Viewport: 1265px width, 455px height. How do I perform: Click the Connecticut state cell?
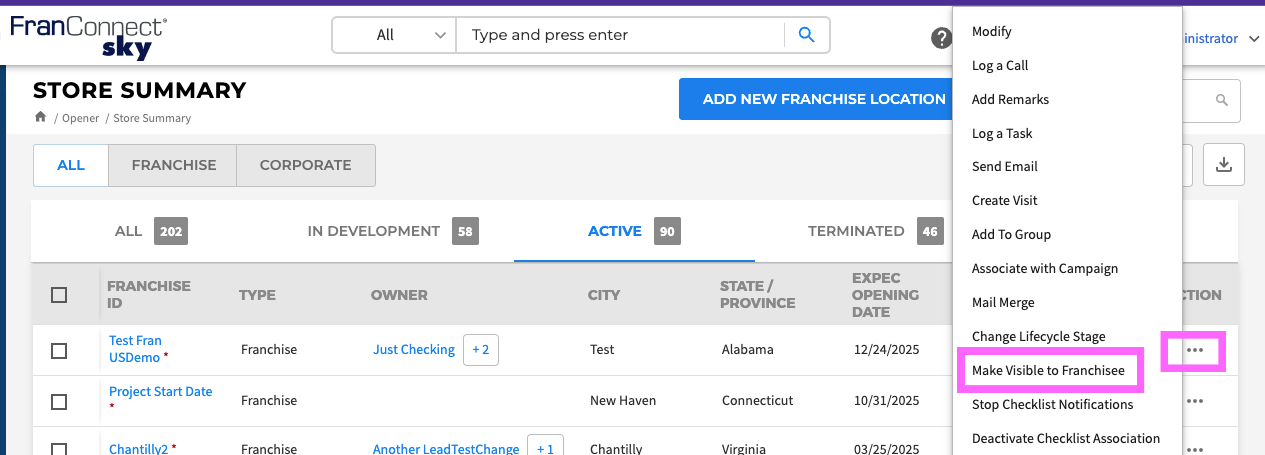757,401
